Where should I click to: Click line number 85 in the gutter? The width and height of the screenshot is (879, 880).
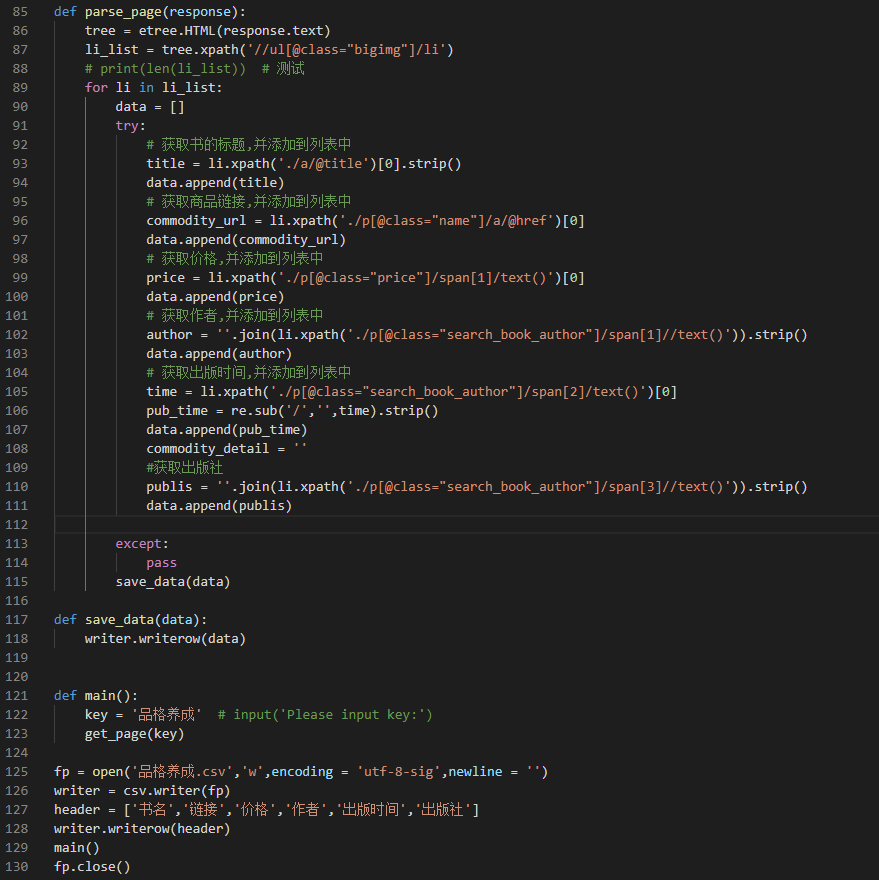pyautogui.click(x=20, y=12)
